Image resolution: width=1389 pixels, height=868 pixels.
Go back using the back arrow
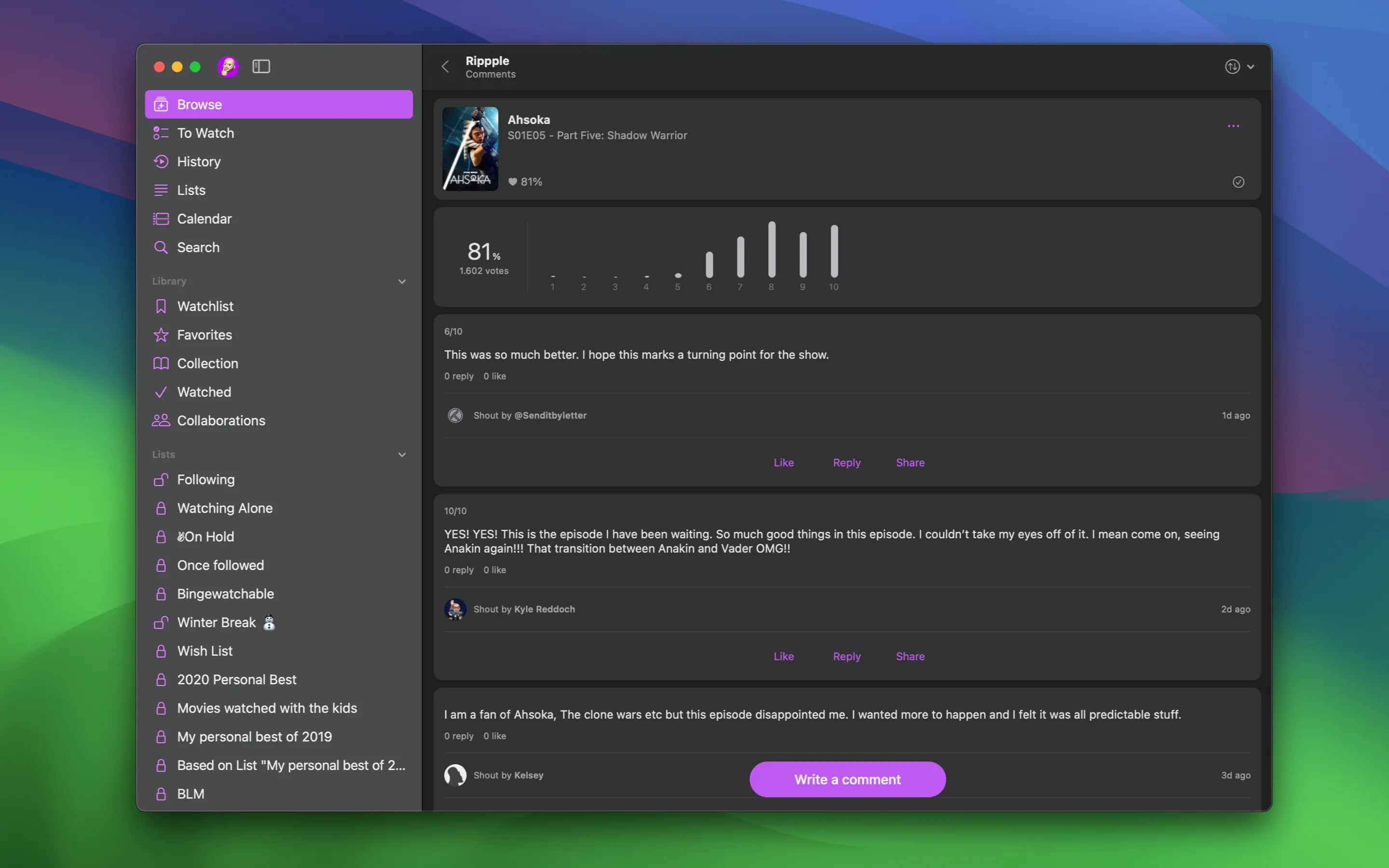coord(446,67)
